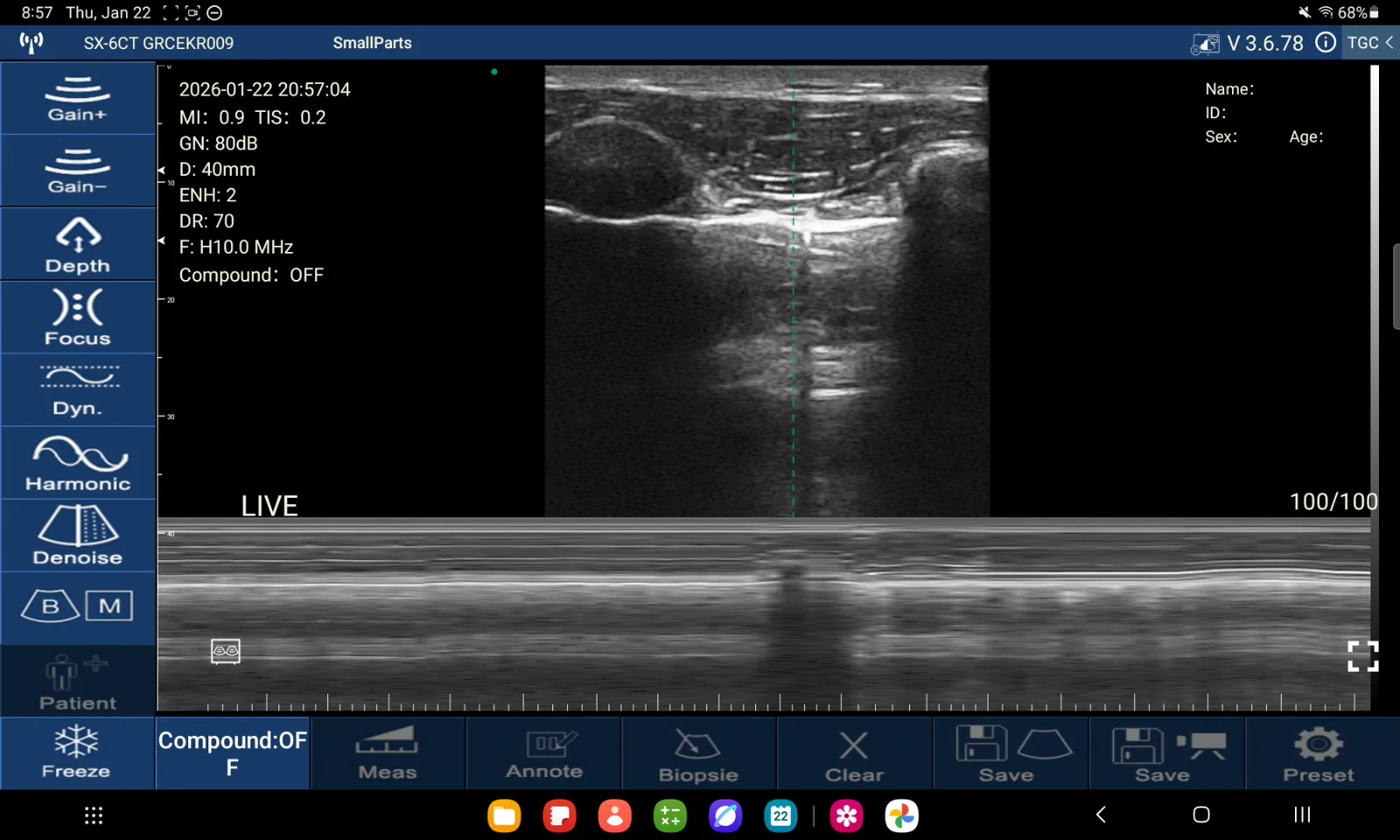Screen dimensions: 1400x840
Task: Freeze the live ultrasound image
Action: [x=77, y=753]
